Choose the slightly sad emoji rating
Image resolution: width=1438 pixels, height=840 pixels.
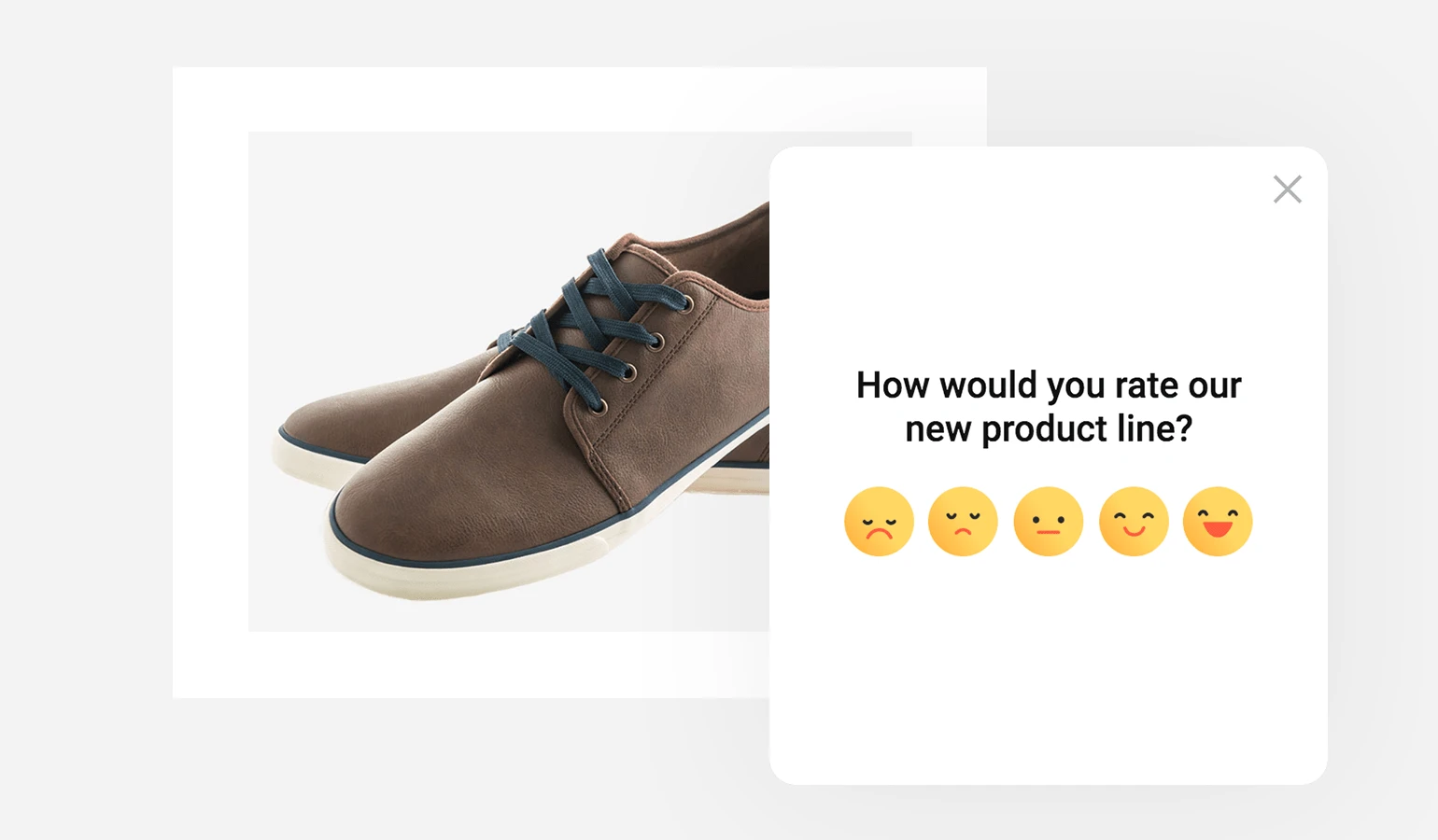963,522
